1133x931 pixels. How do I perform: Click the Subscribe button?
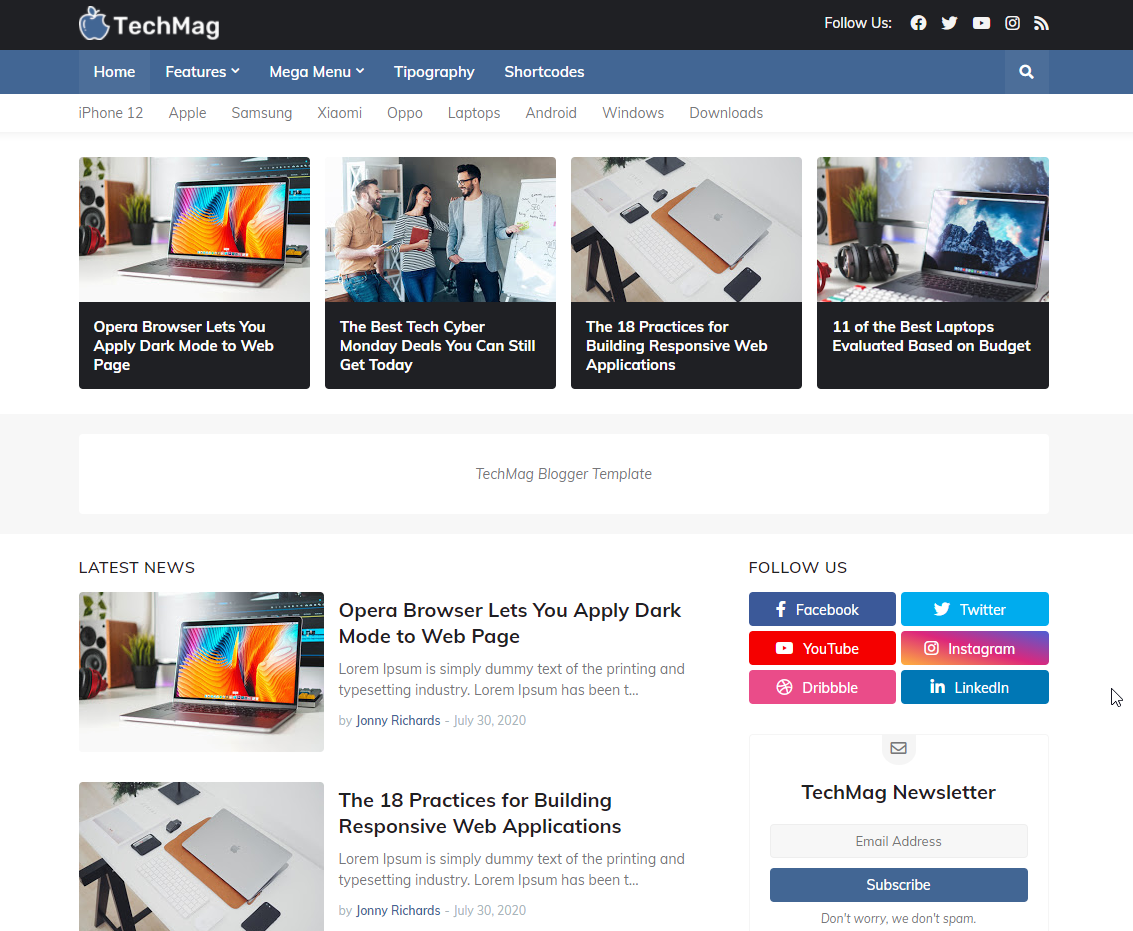(x=898, y=885)
